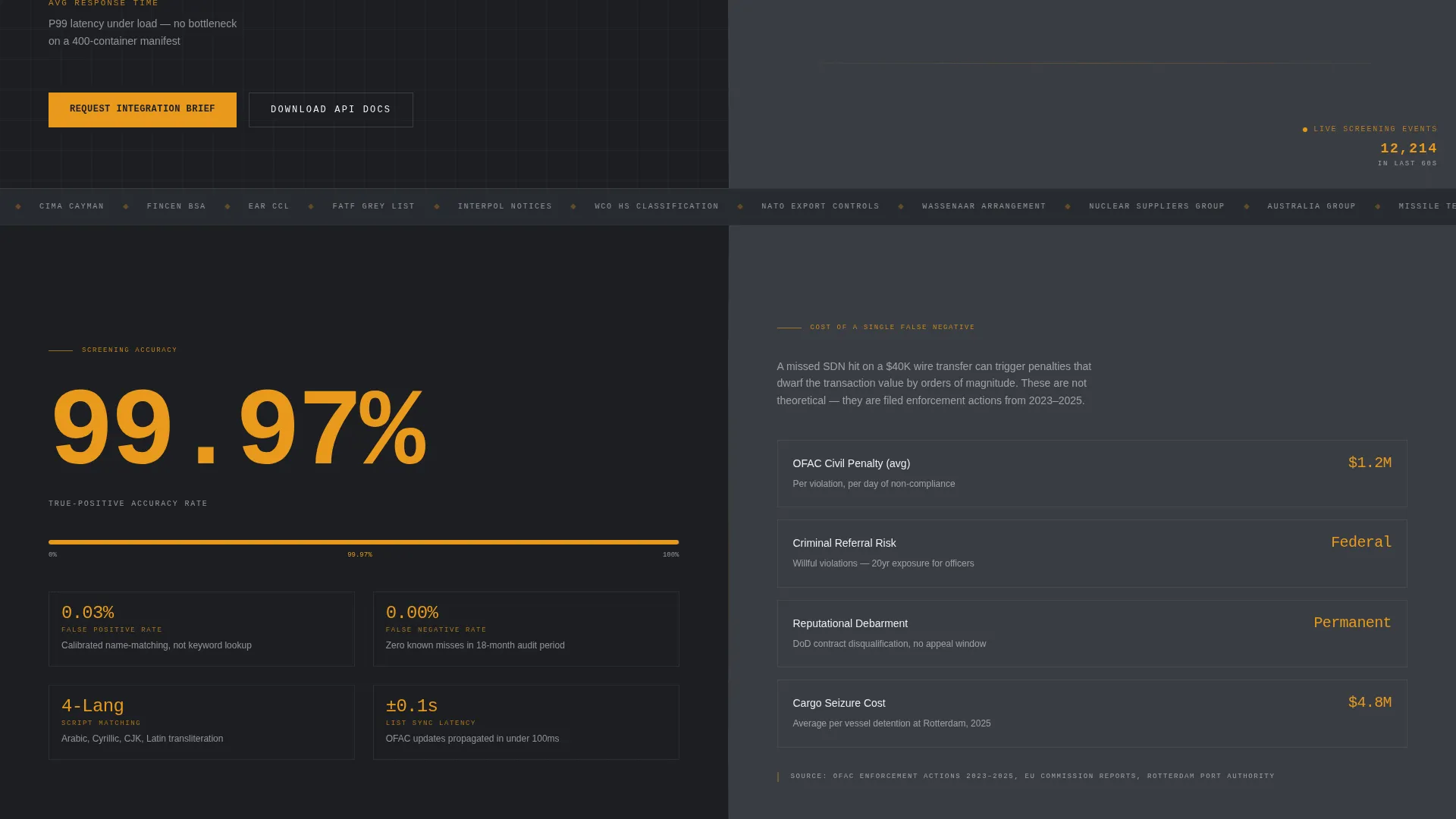Select the 0.03% false positive rate tile
This screenshot has width=1456, height=819.
coord(202,629)
